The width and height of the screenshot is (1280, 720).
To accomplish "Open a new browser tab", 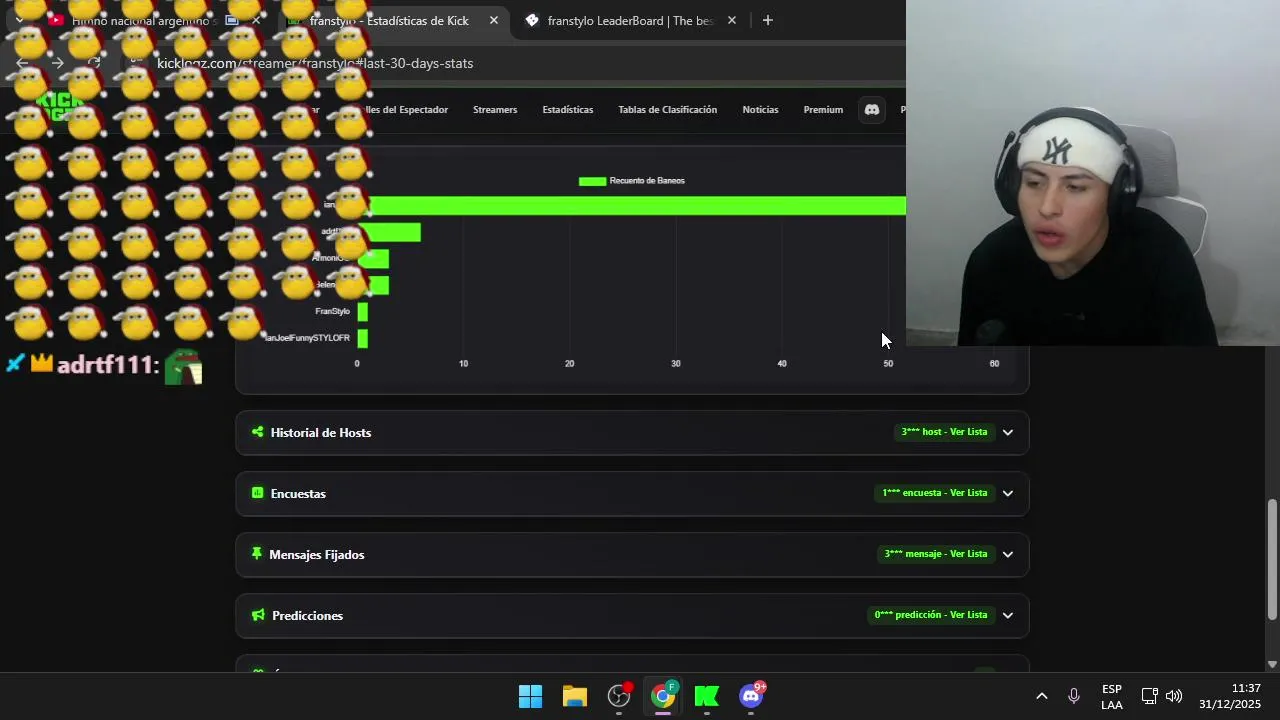I will tap(767, 20).
